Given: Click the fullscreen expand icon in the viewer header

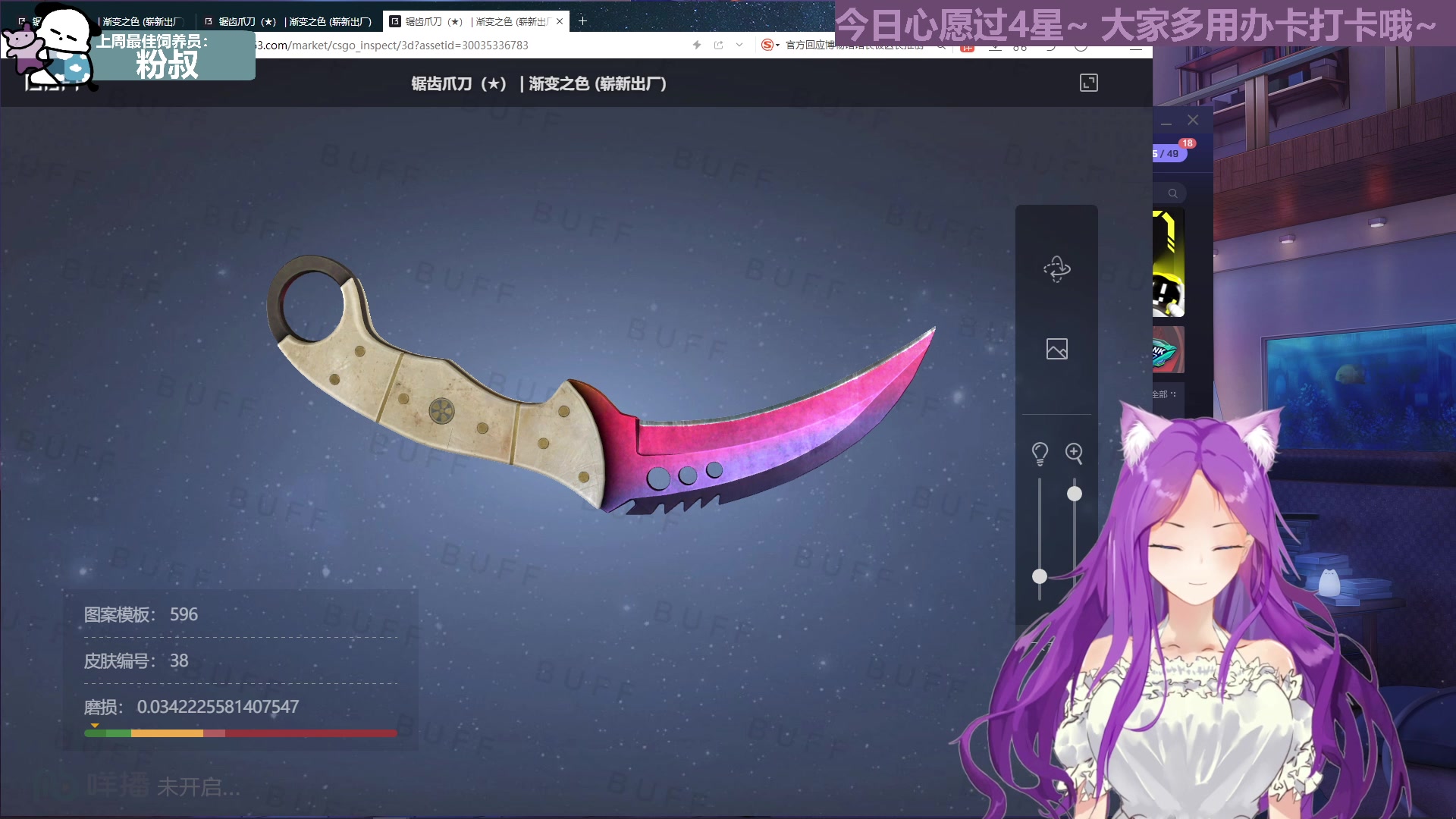Looking at the screenshot, I should (1088, 83).
